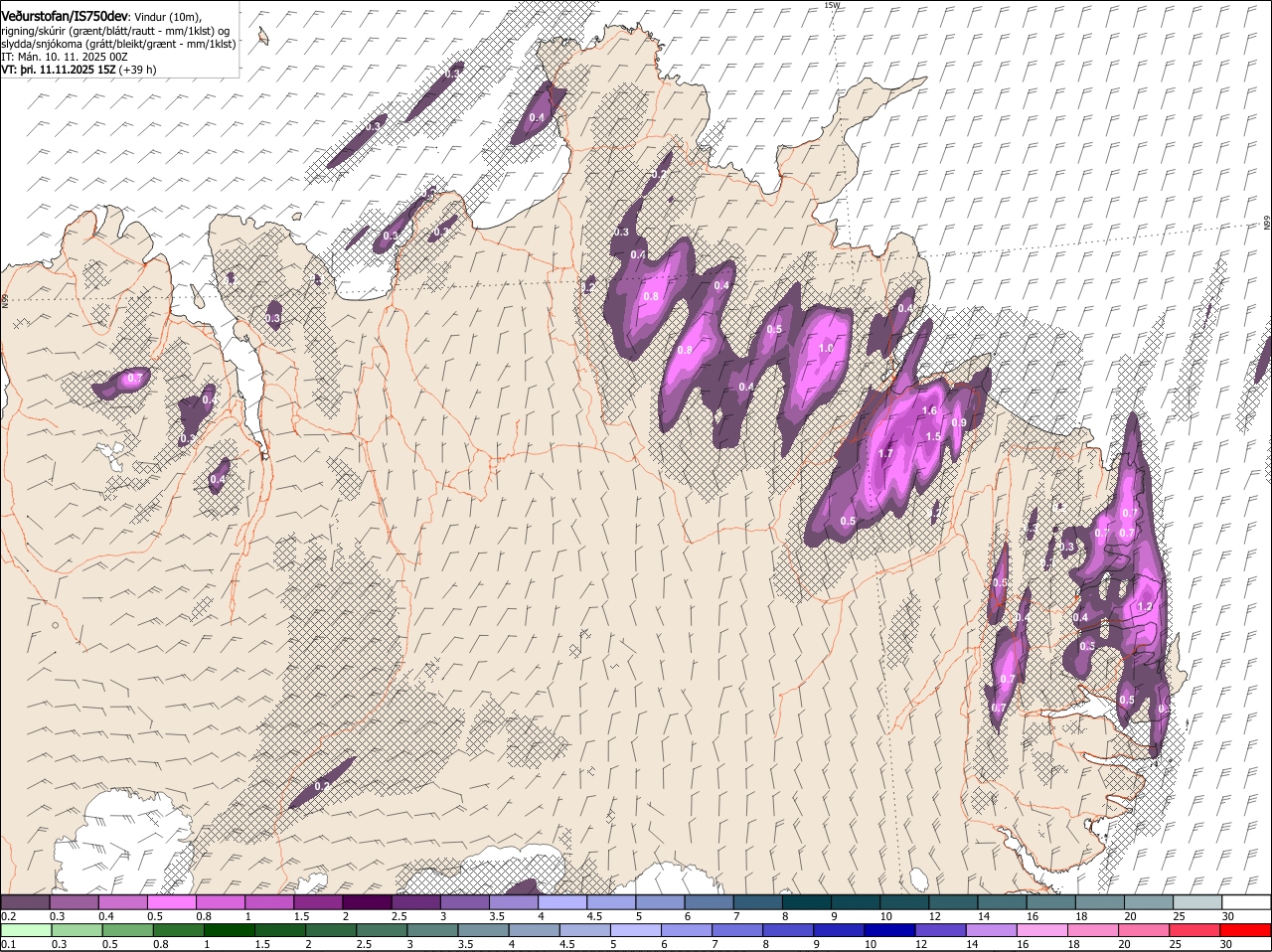This screenshot has width=1272, height=952.
Task: Pick the bottom legend swatch between 14 and 16
Action: 992,930
